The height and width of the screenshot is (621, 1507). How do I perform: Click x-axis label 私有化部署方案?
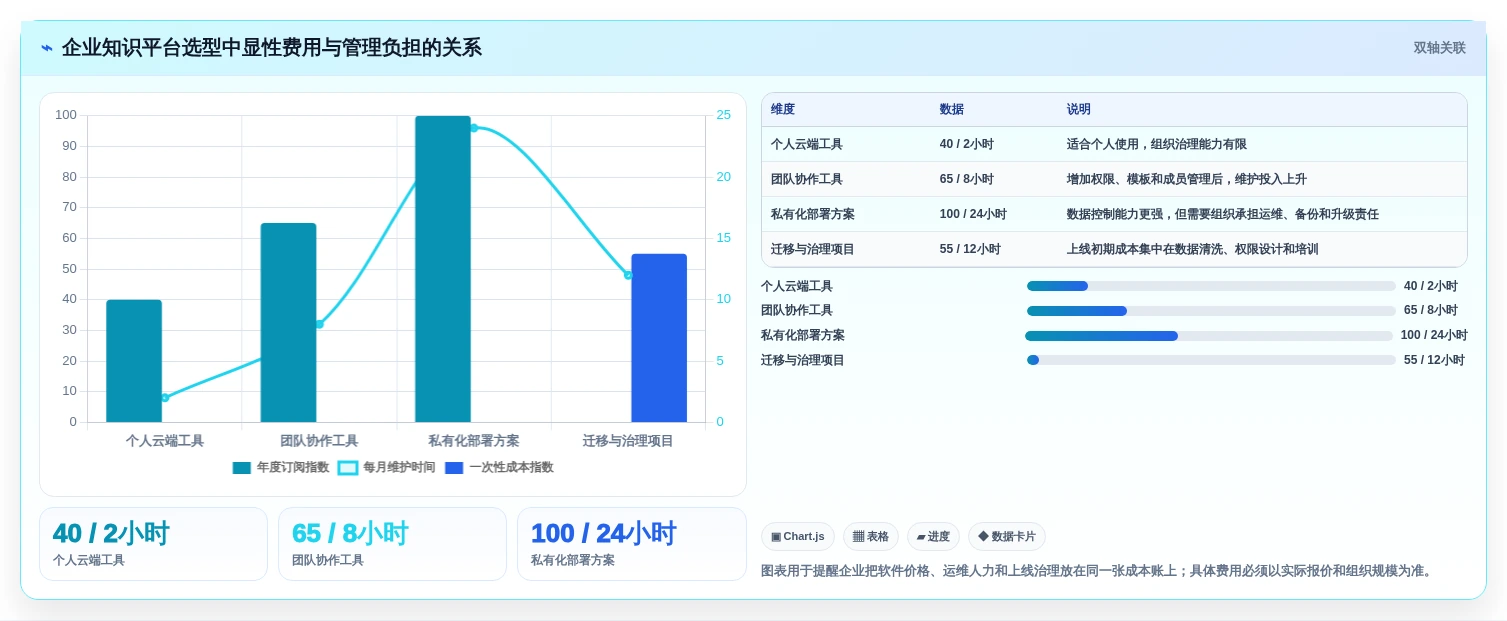tap(474, 441)
